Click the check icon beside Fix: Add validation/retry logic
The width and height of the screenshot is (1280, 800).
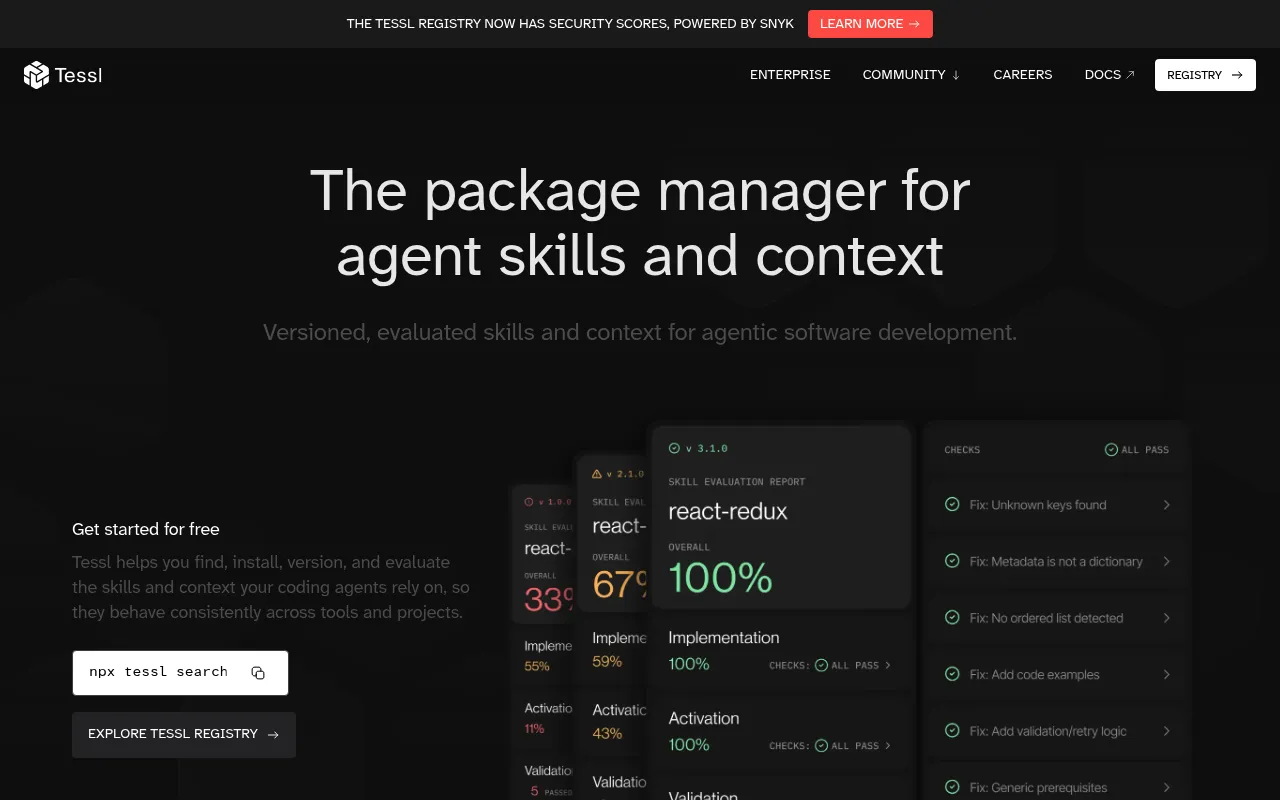(952, 731)
